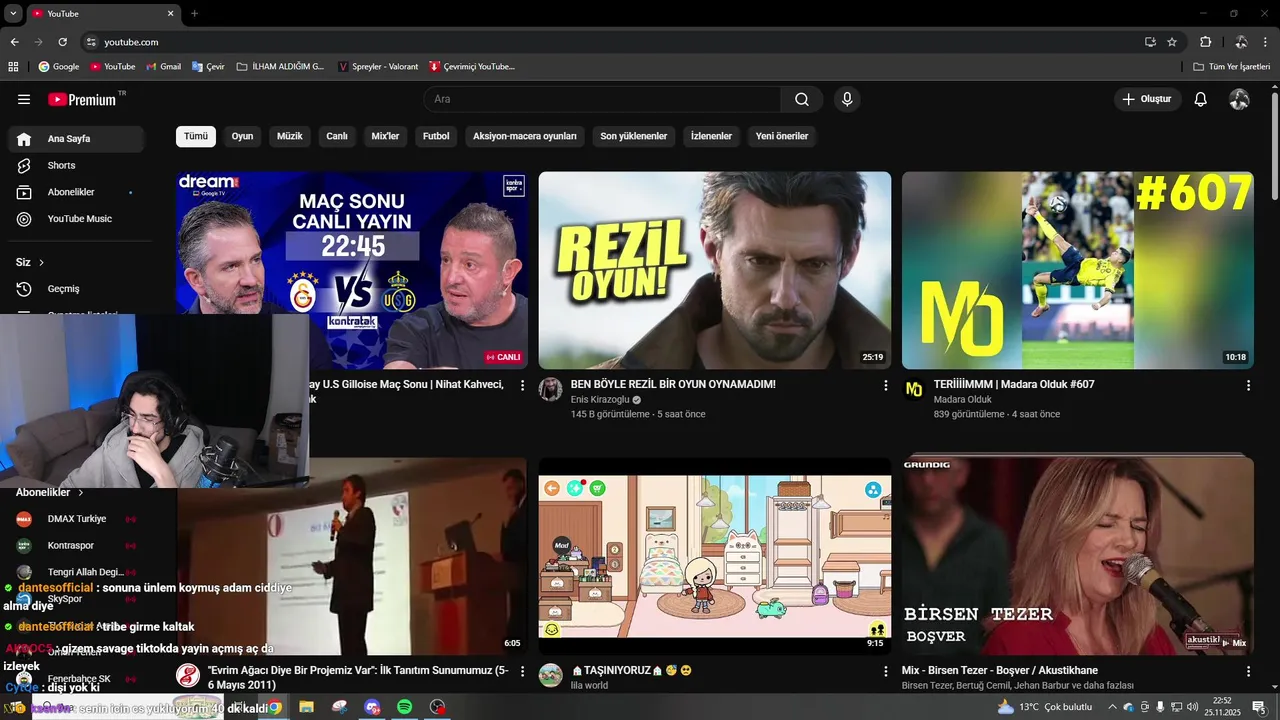The width and height of the screenshot is (1280, 720).
Task: Close the YouTube browser tab
Action: tap(170, 14)
